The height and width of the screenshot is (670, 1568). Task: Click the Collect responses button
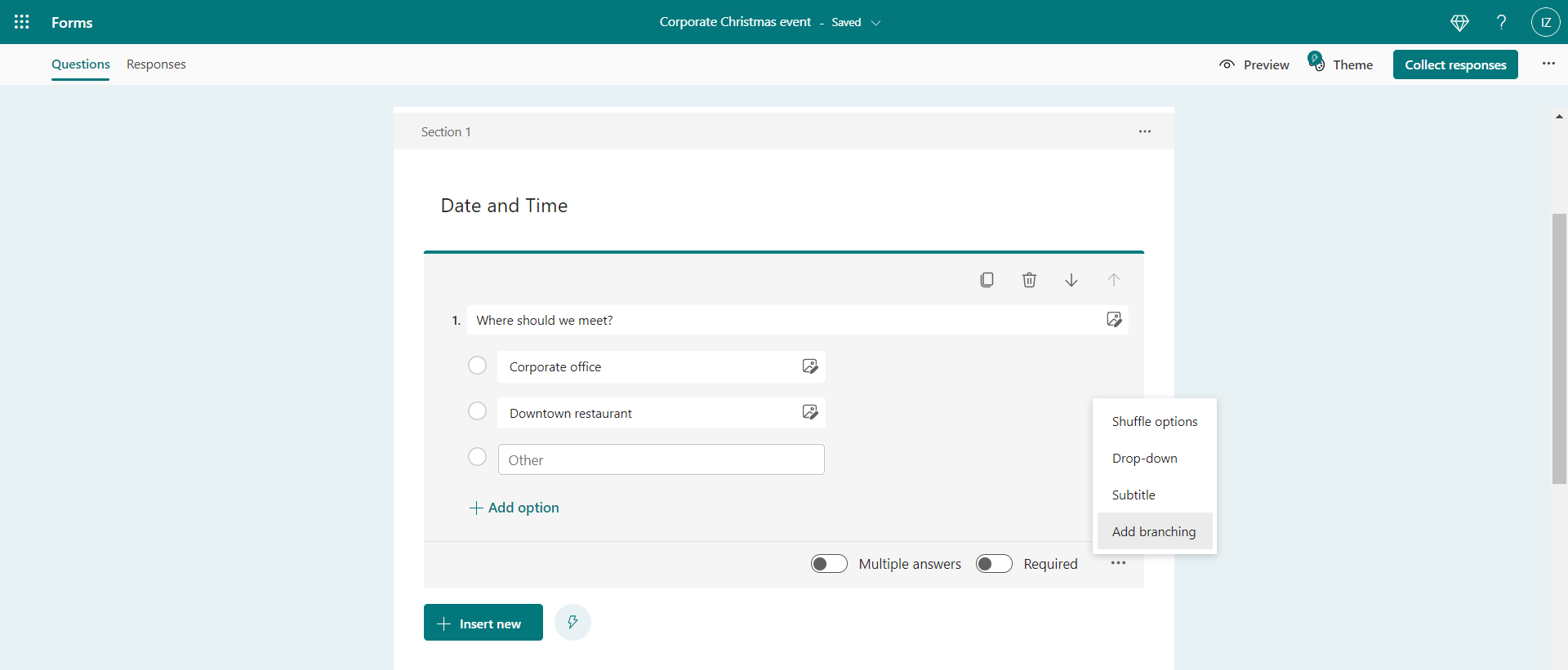pyautogui.click(x=1455, y=64)
